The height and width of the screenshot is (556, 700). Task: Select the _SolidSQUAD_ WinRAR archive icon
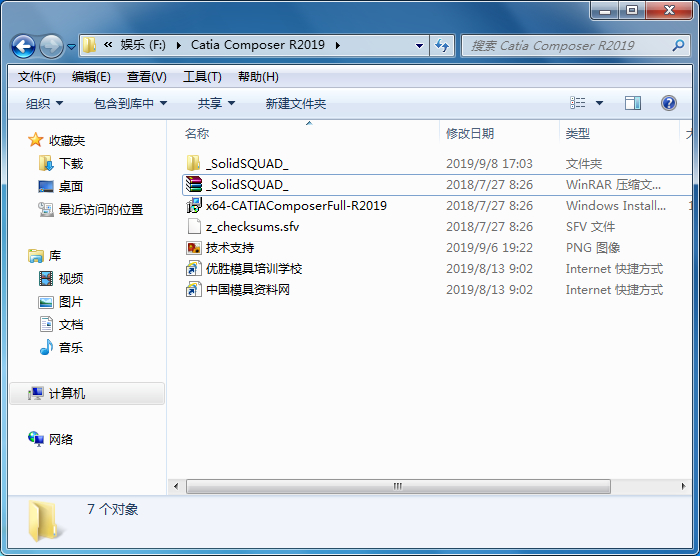194,184
